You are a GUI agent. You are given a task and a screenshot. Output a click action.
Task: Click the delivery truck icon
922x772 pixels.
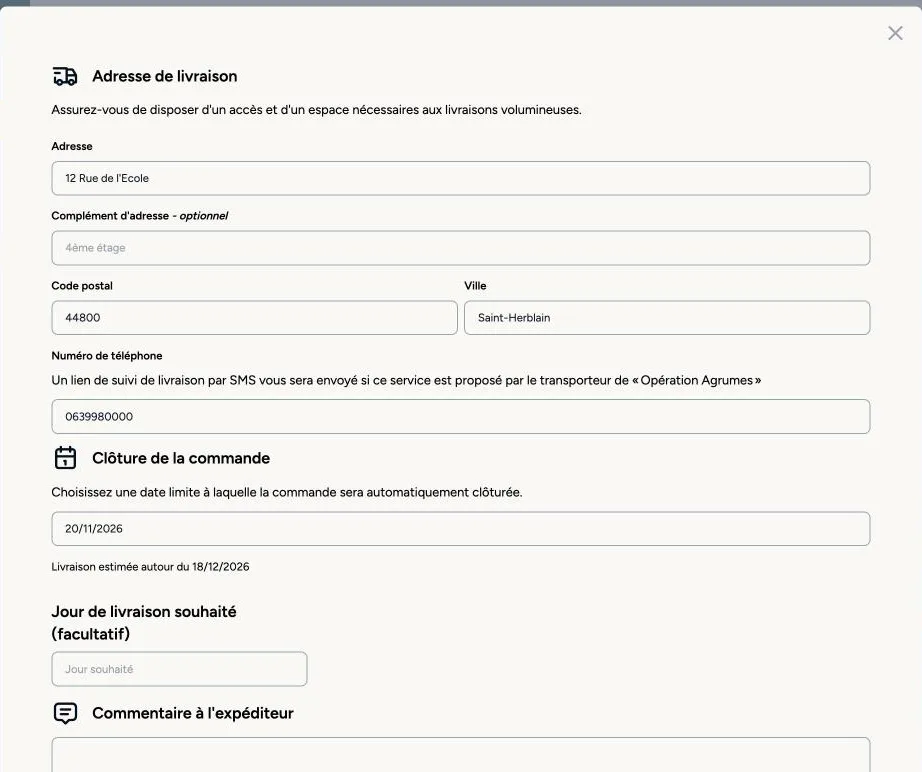(x=65, y=76)
